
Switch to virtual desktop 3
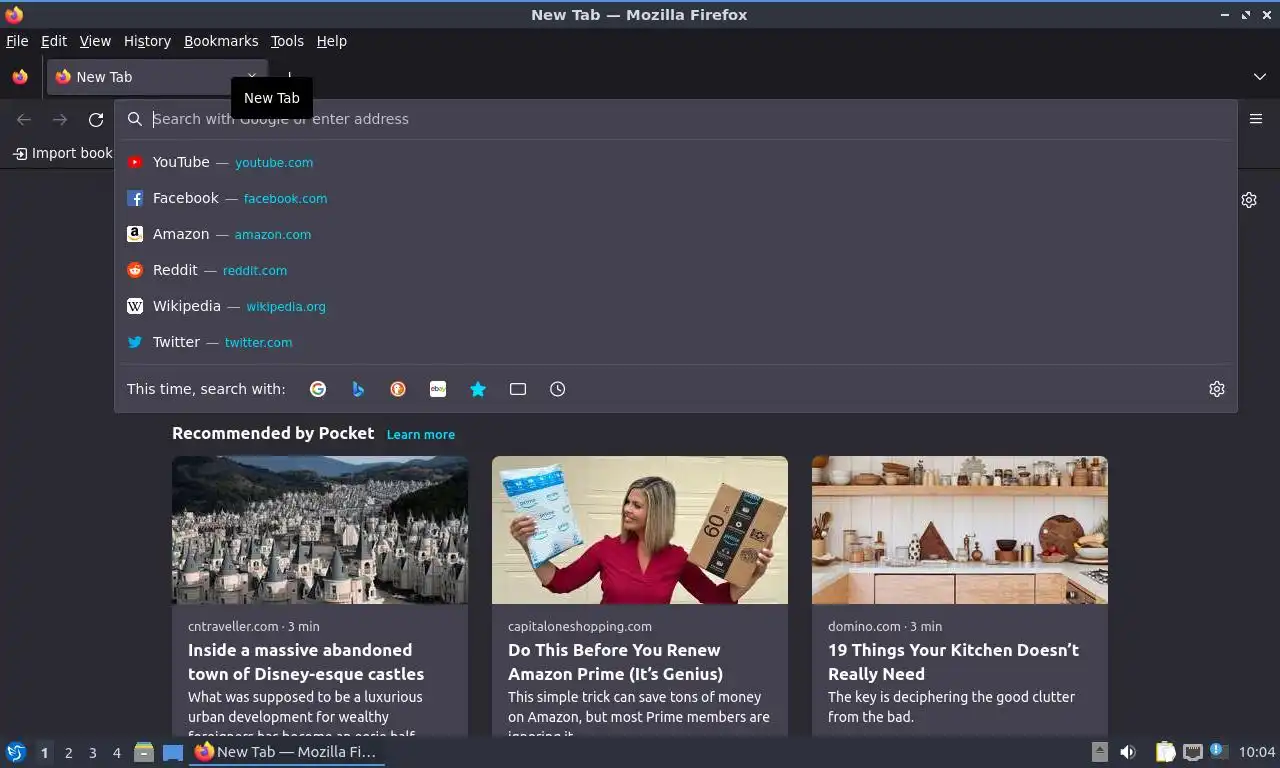(x=93, y=753)
